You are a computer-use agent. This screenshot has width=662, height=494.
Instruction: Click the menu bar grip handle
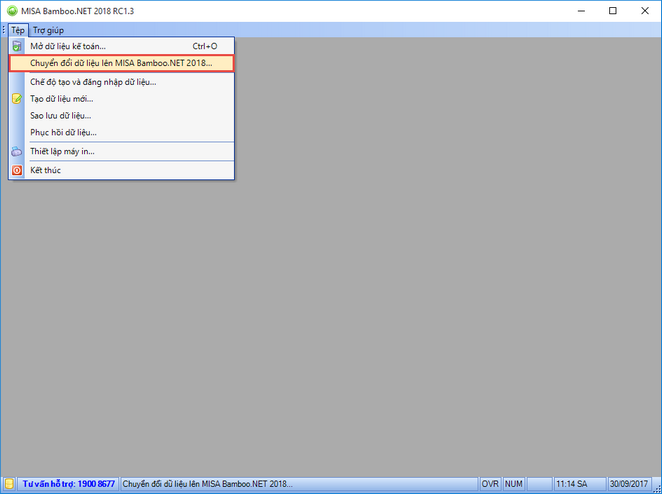click(x=4, y=30)
